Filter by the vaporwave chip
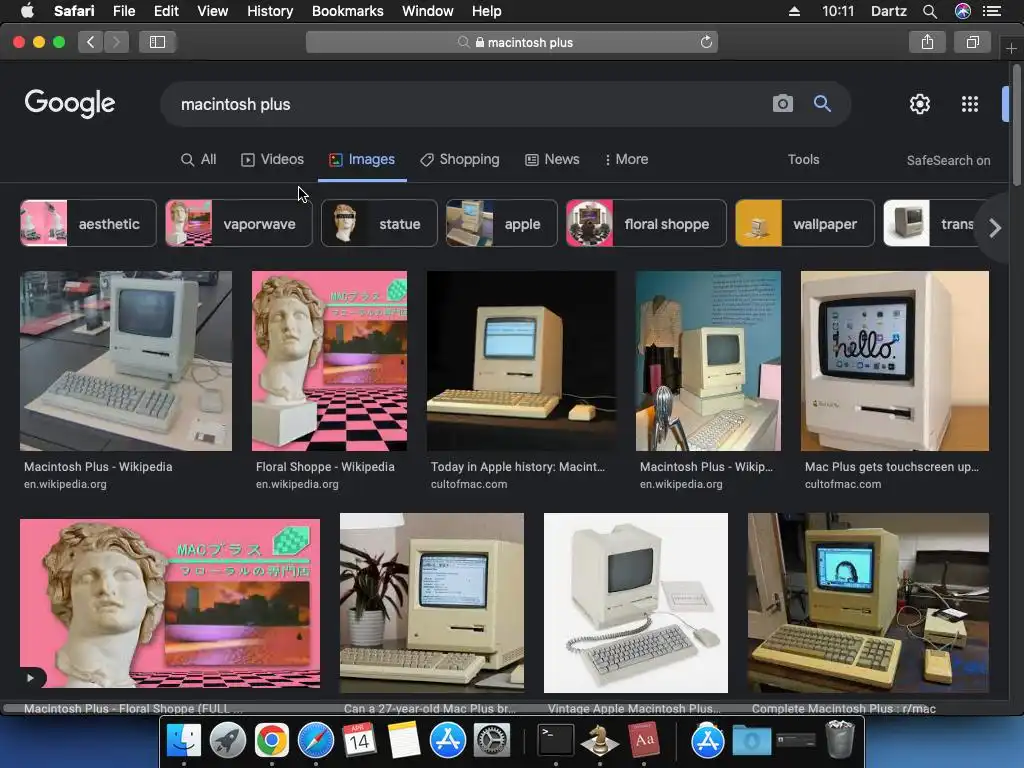Viewport: 1024px width, 768px height. click(x=238, y=223)
